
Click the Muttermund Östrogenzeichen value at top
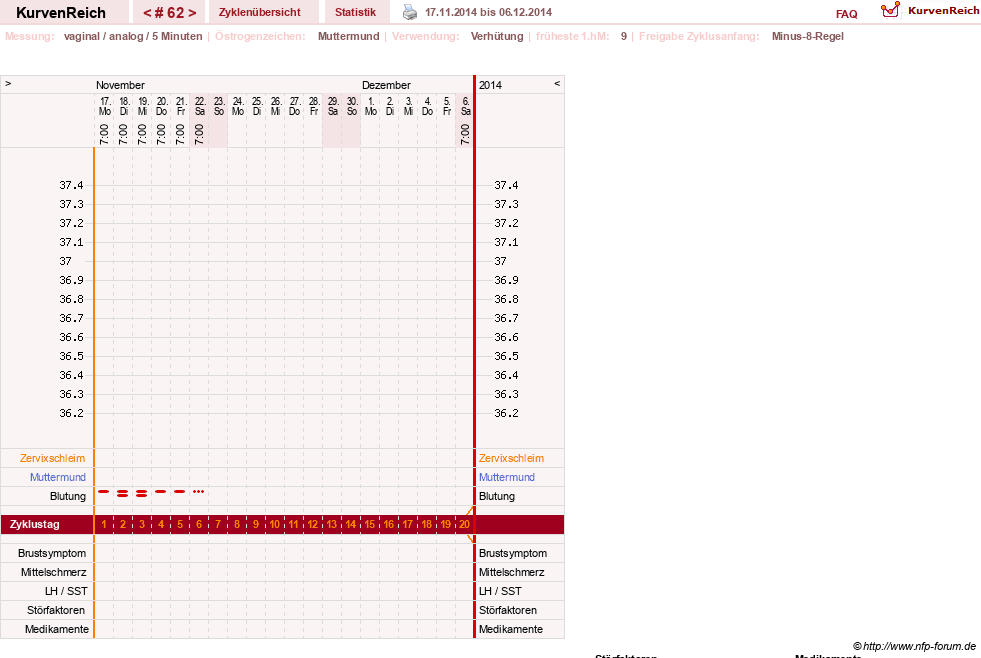click(x=348, y=36)
